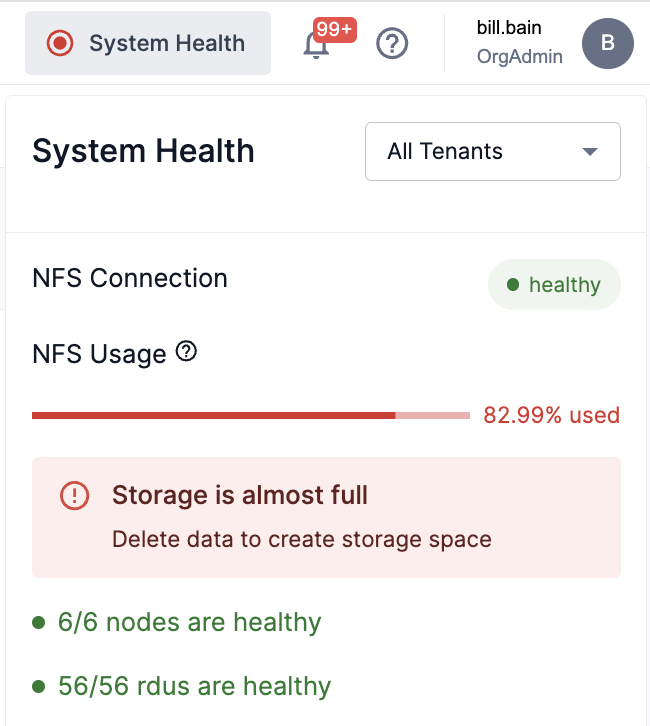Click the NFS Usage info icon
650x726 pixels.
coord(186,352)
